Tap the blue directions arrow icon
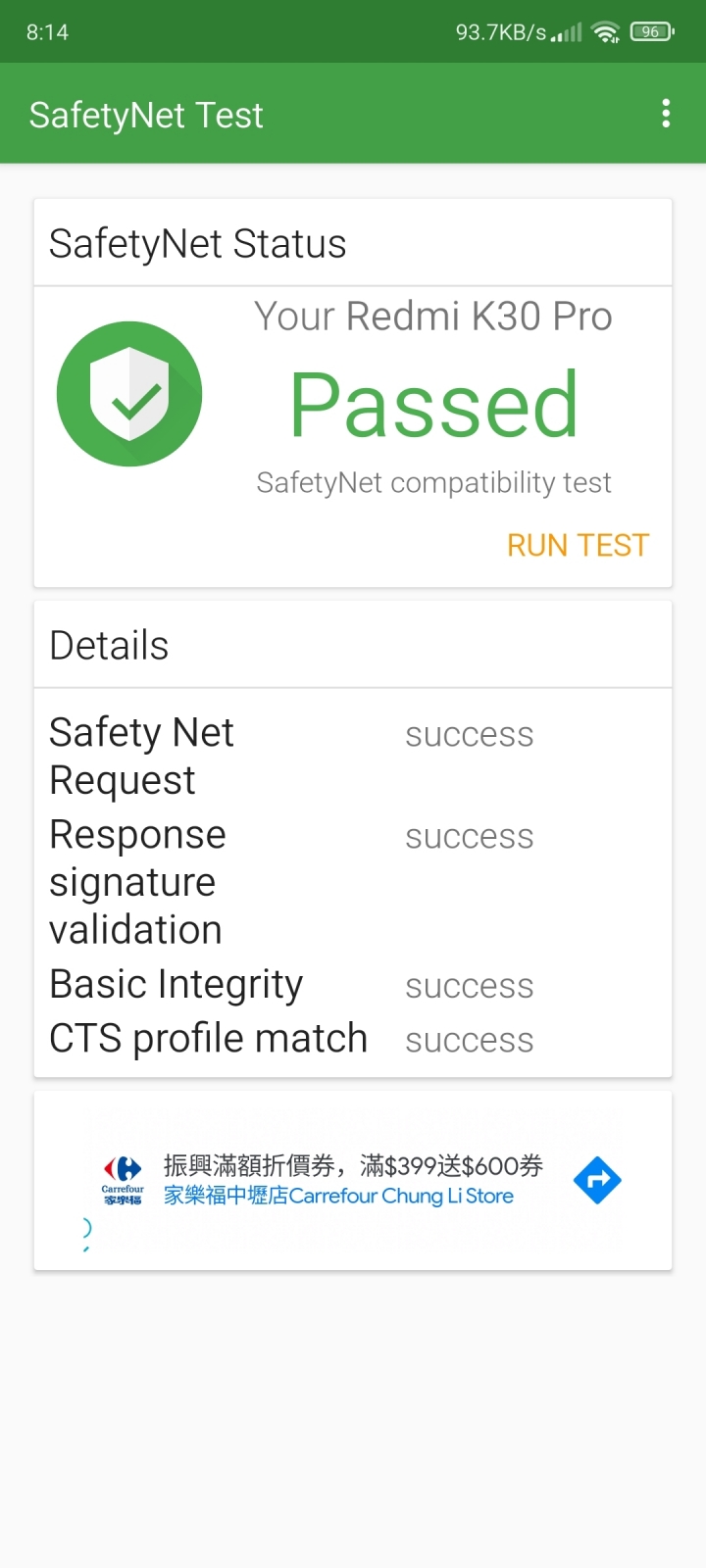 pyautogui.click(x=597, y=1181)
